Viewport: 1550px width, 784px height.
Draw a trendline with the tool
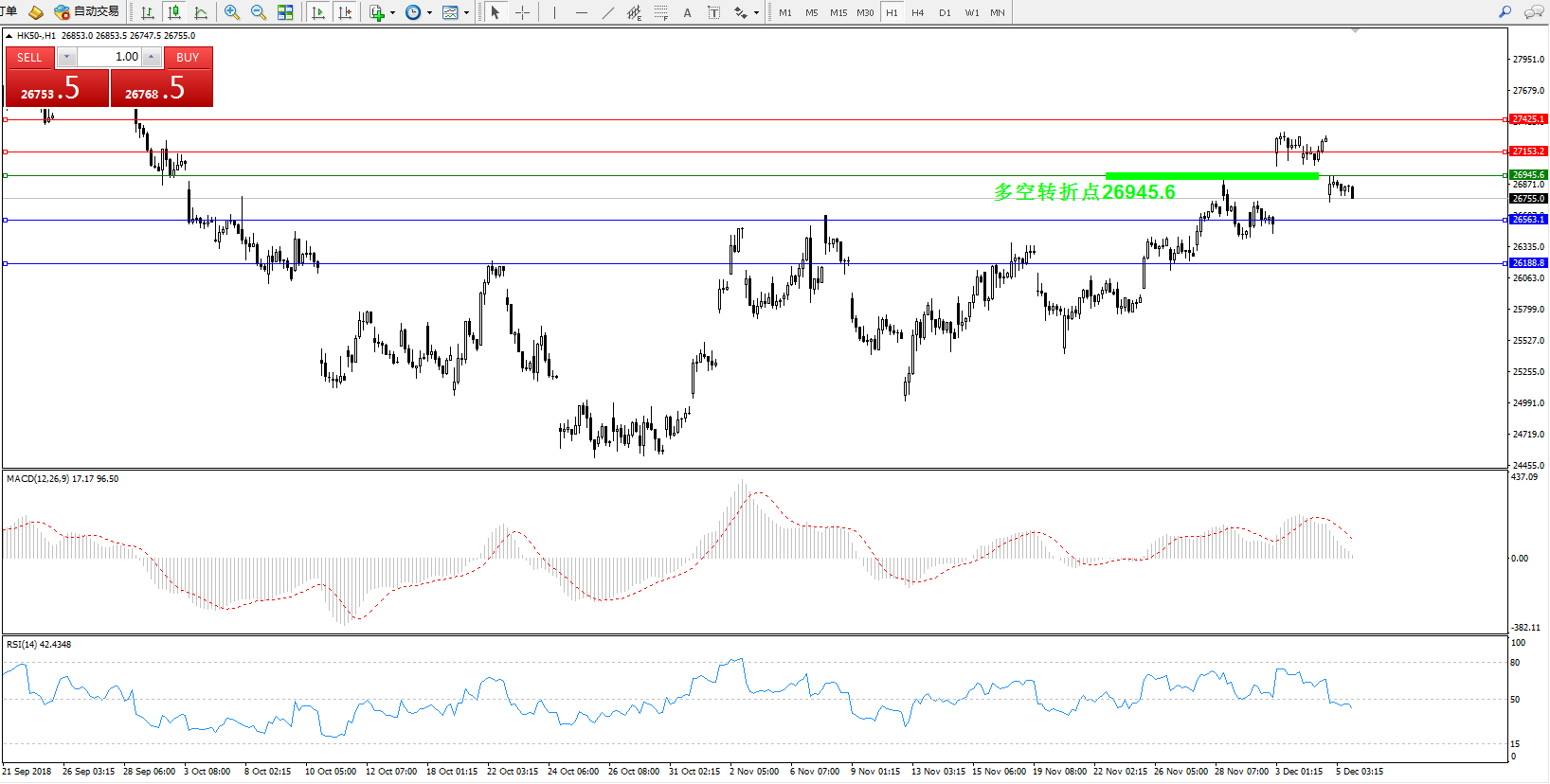point(608,12)
